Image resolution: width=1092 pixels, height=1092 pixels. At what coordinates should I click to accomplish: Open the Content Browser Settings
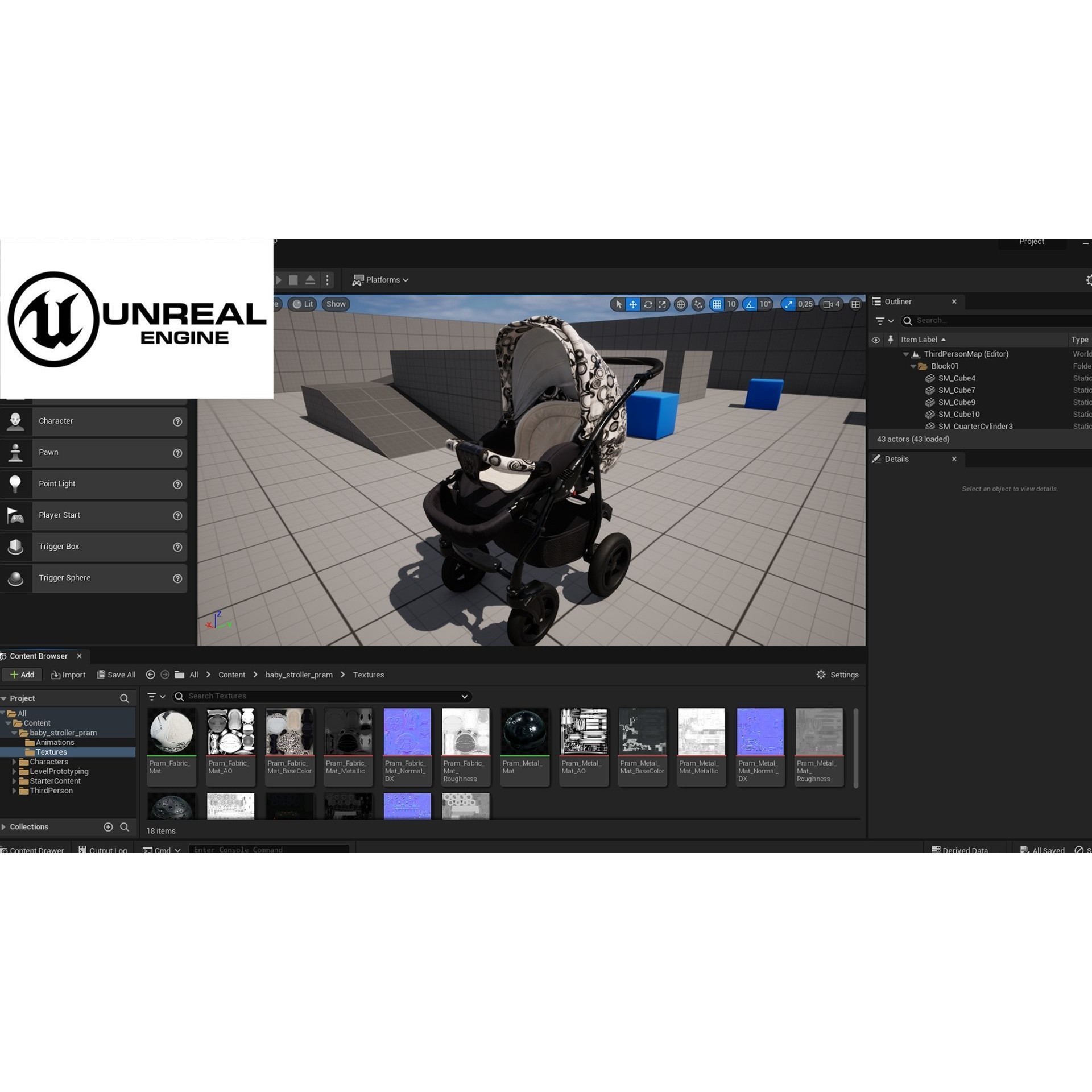click(x=837, y=675)
